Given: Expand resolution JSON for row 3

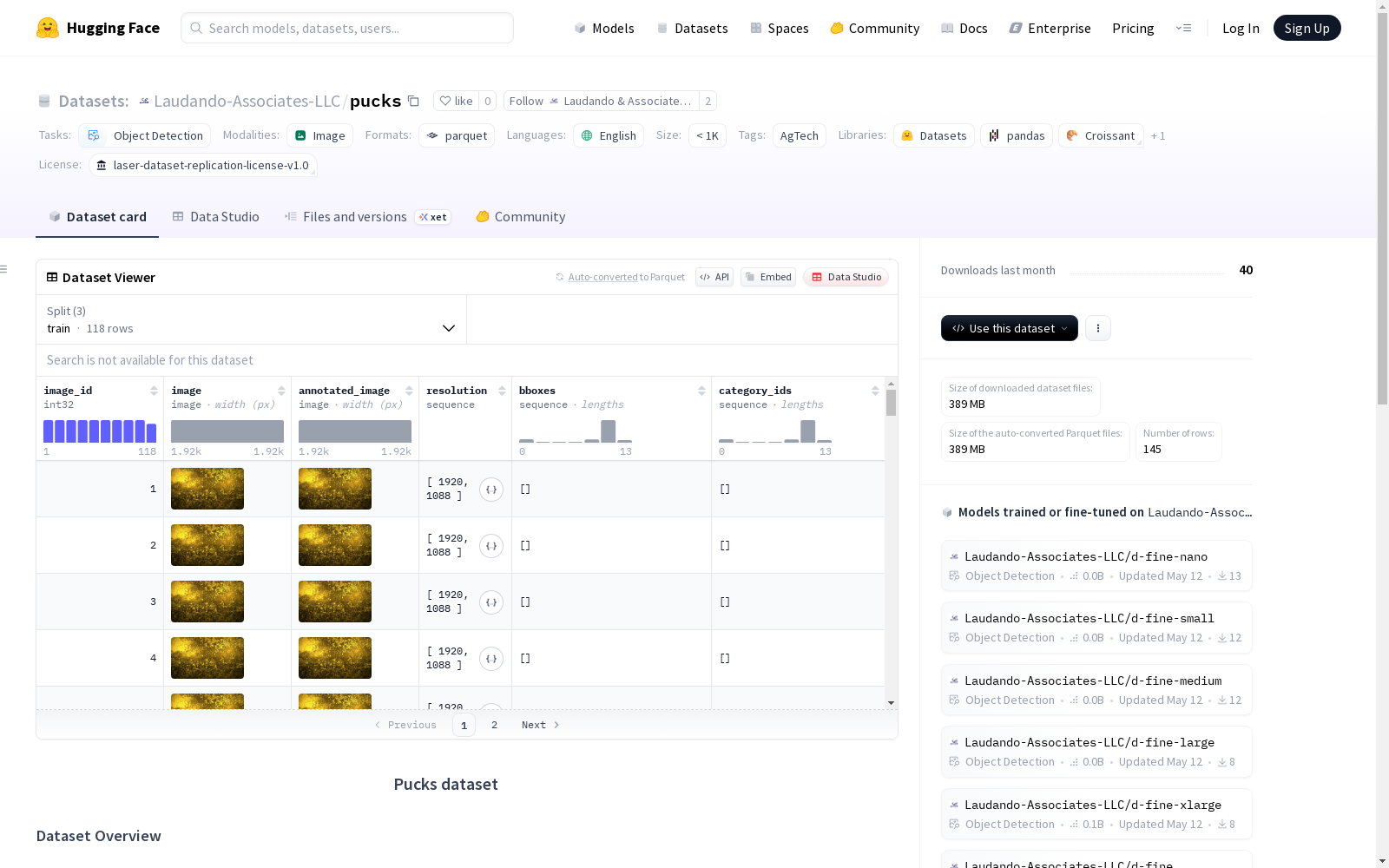Looking at the screenshot, I should tap(491, 602).
